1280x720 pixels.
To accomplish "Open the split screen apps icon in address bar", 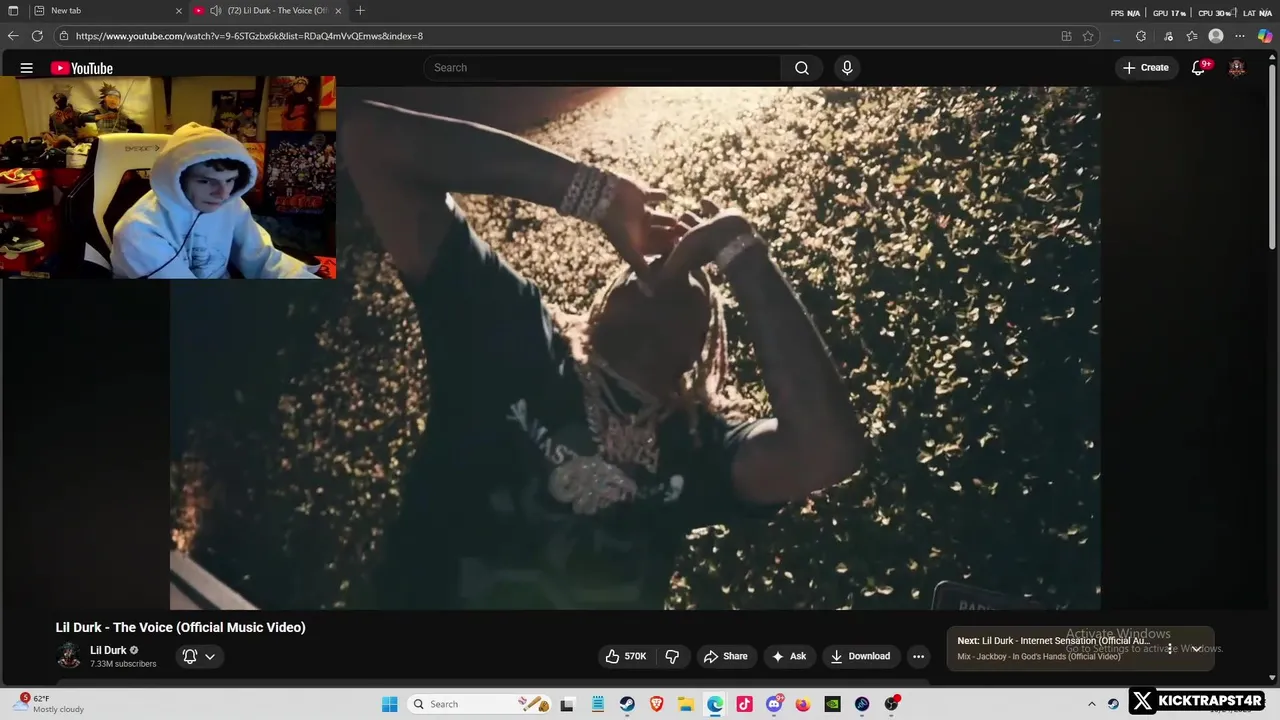I will click(1066, 36).
